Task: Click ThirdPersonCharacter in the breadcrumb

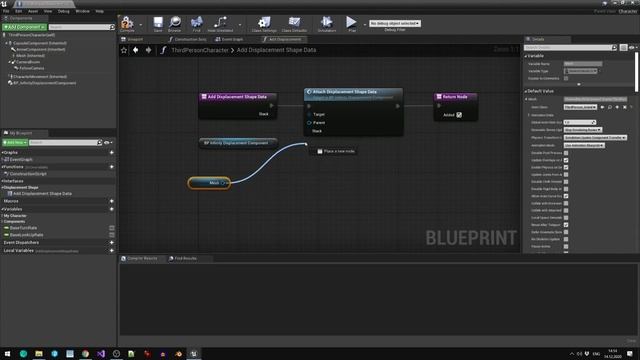Action: pos(200,50)
